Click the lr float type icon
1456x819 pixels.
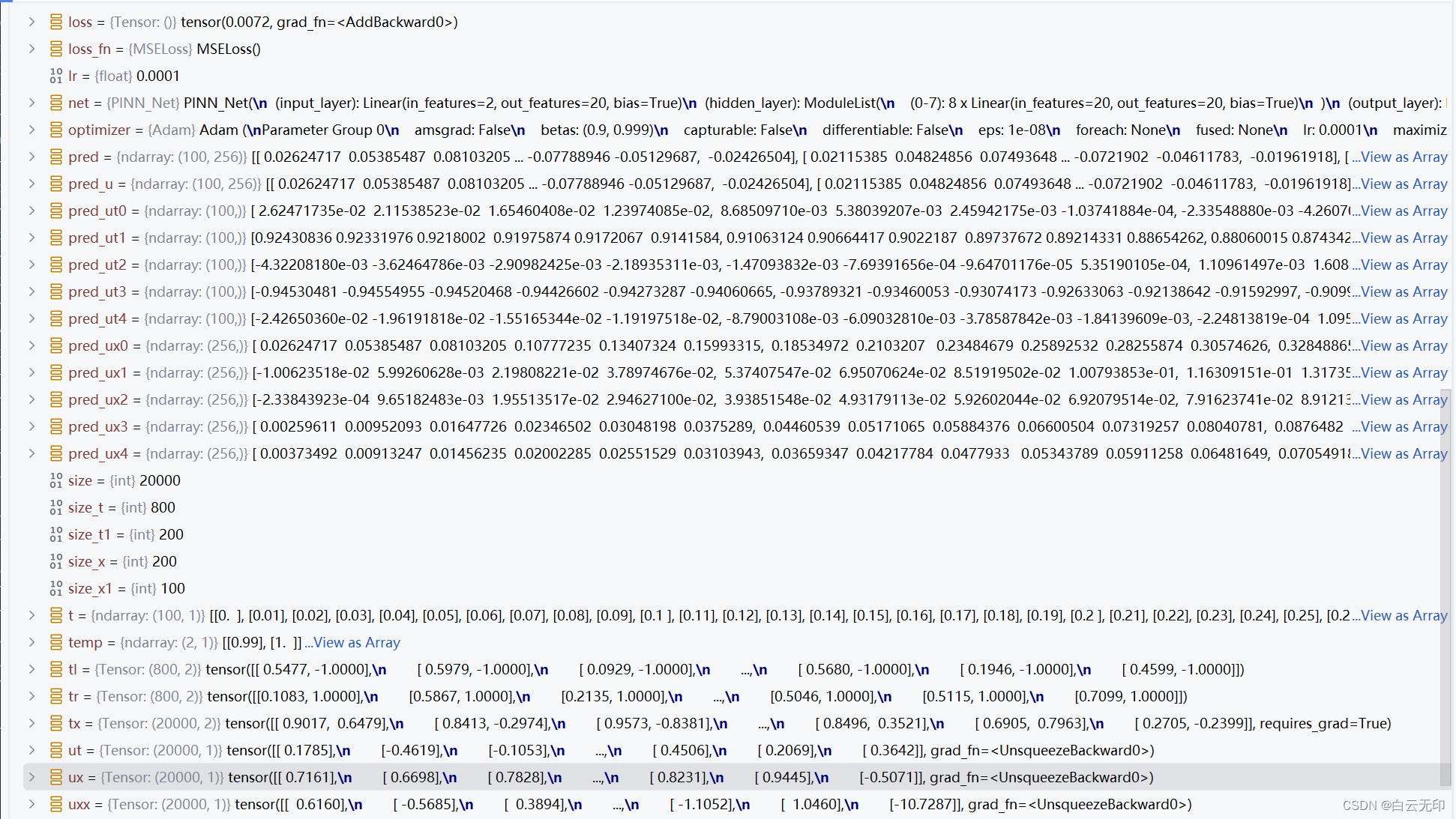tap(56, 76)
